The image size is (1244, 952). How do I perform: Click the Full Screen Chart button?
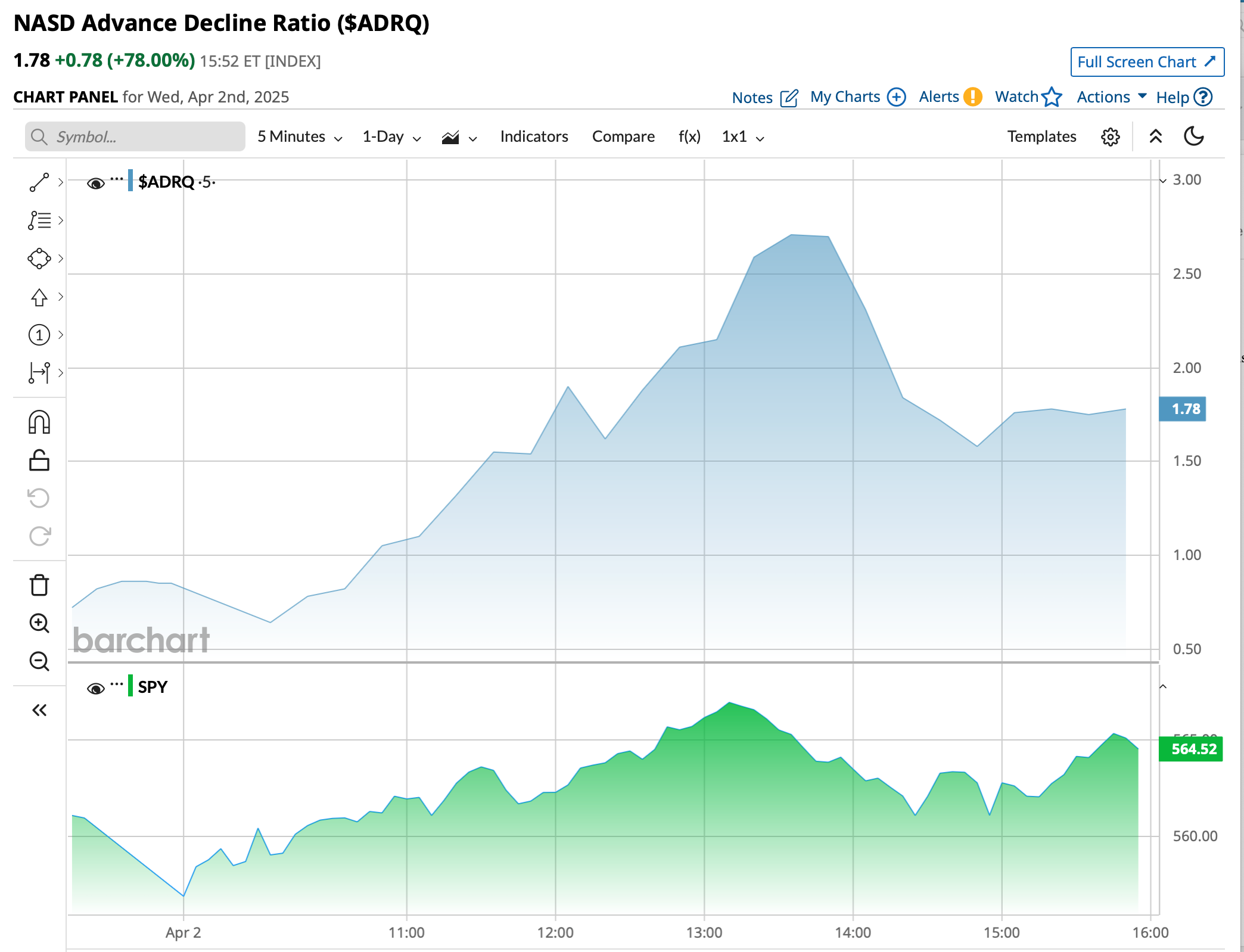click(x=1147, y=62)
